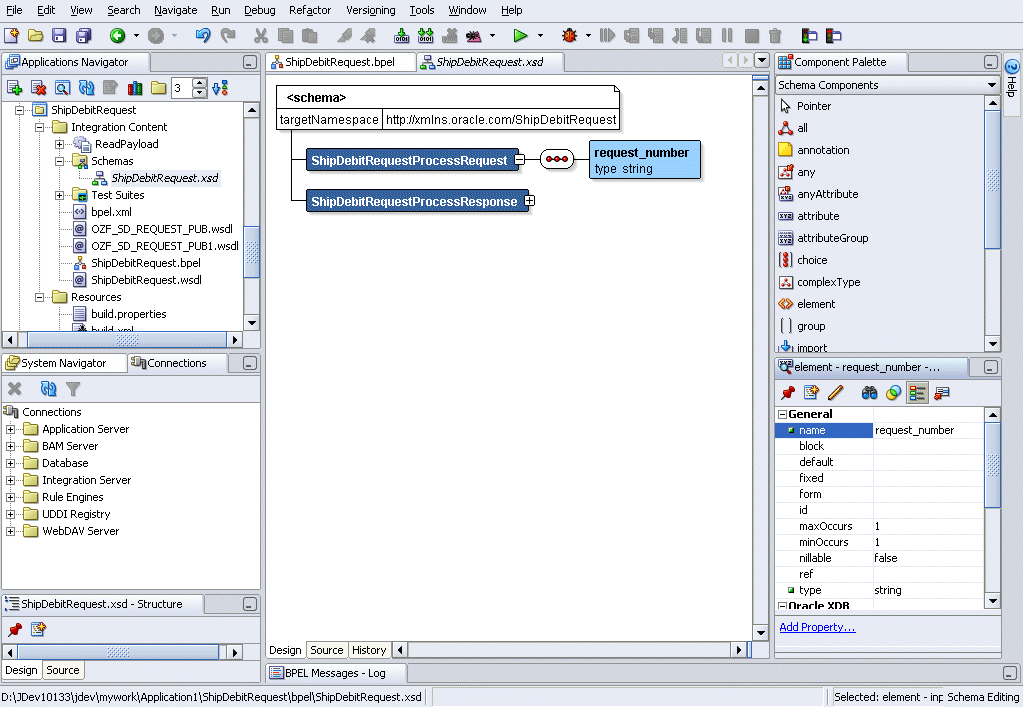Click the Add Property link
Screen dimensions: 1023x707
click(817, 627)
